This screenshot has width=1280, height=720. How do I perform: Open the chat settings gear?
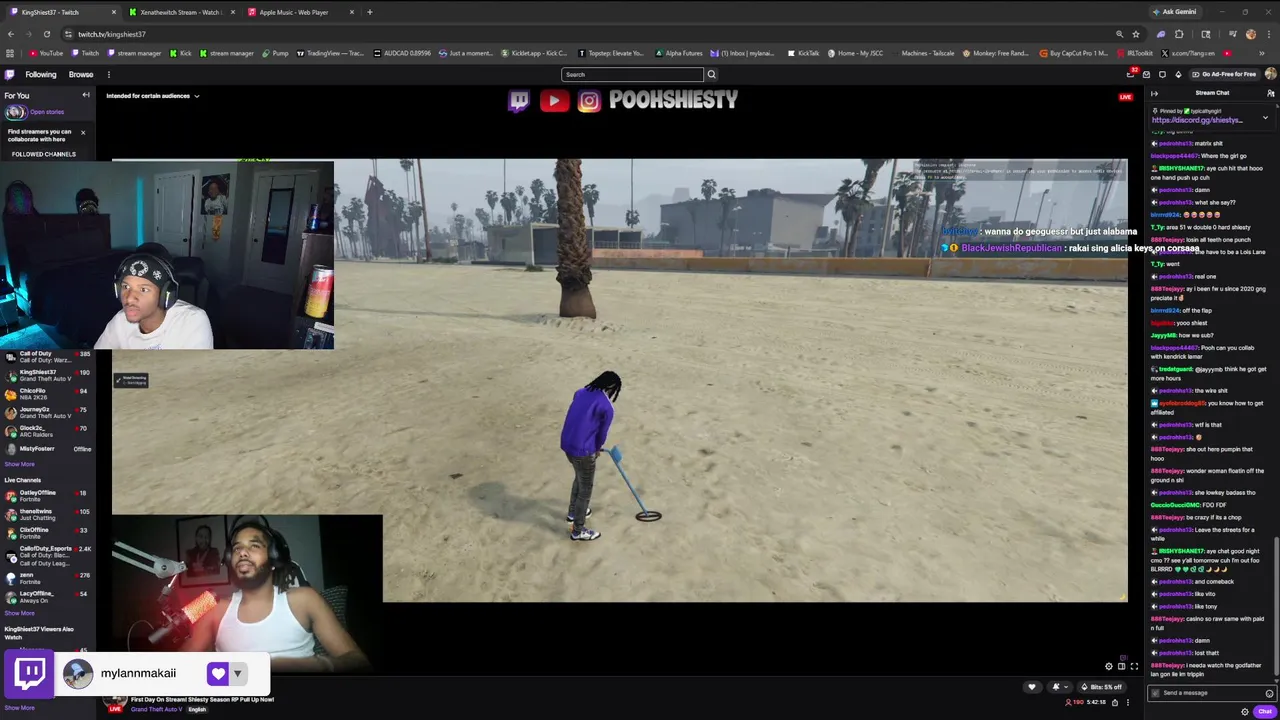click(1245, 711)
